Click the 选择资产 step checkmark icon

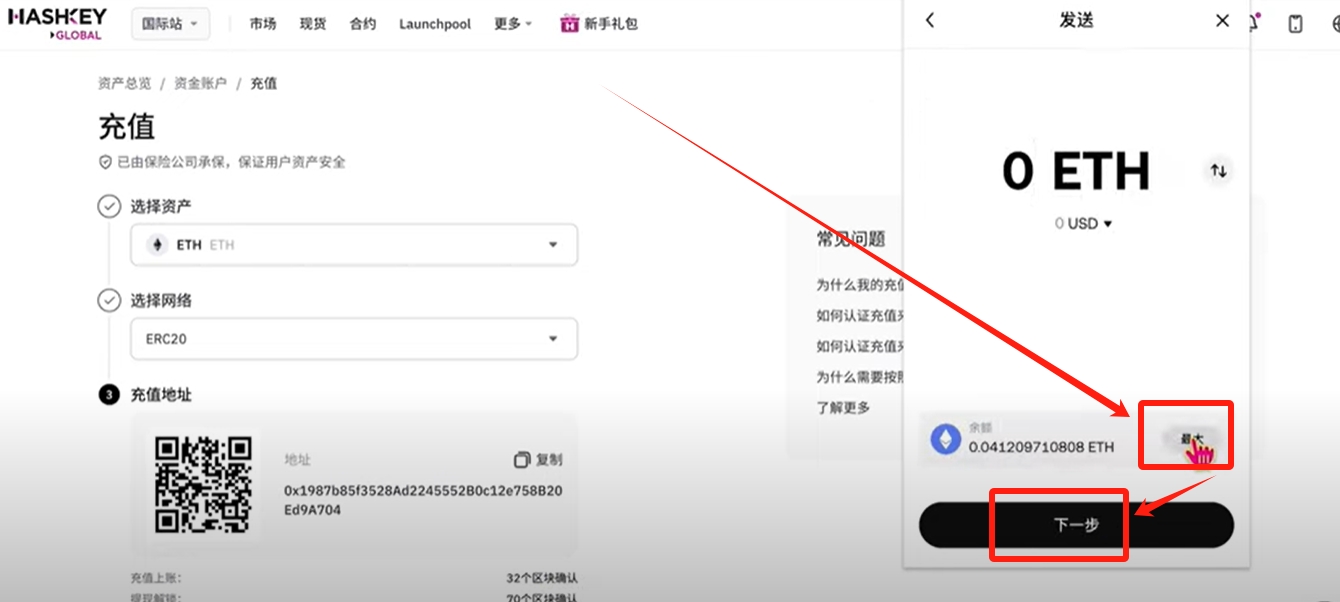click(x=109, y=207)
